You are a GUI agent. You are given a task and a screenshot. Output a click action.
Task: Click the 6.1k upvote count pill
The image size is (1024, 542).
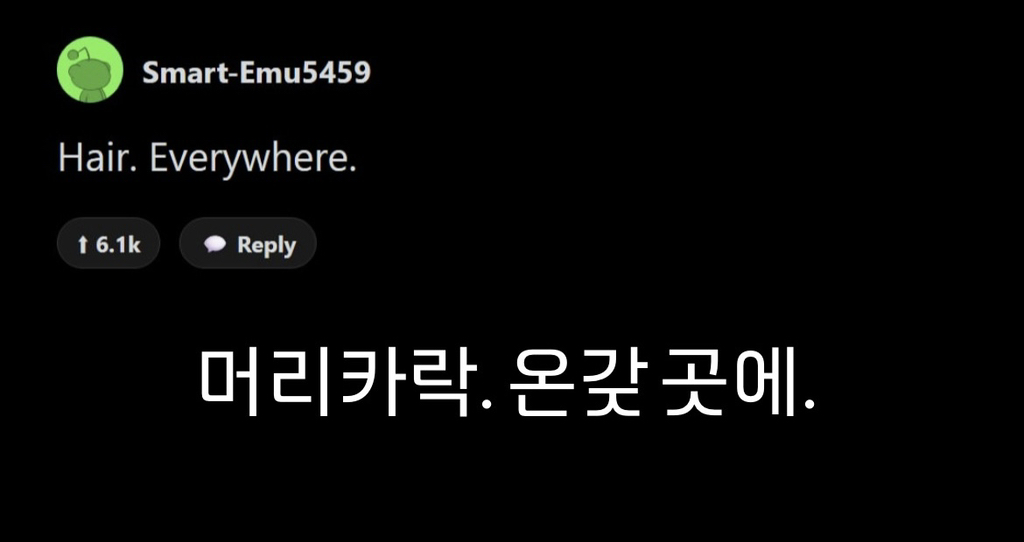click(x=108, y=245)
